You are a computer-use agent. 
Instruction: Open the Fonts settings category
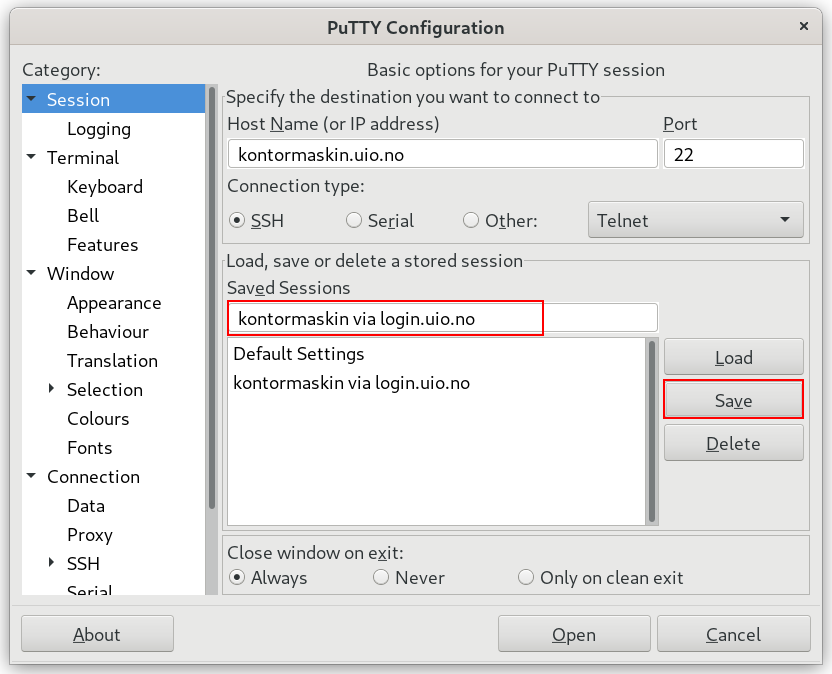[x=90, y=448]
